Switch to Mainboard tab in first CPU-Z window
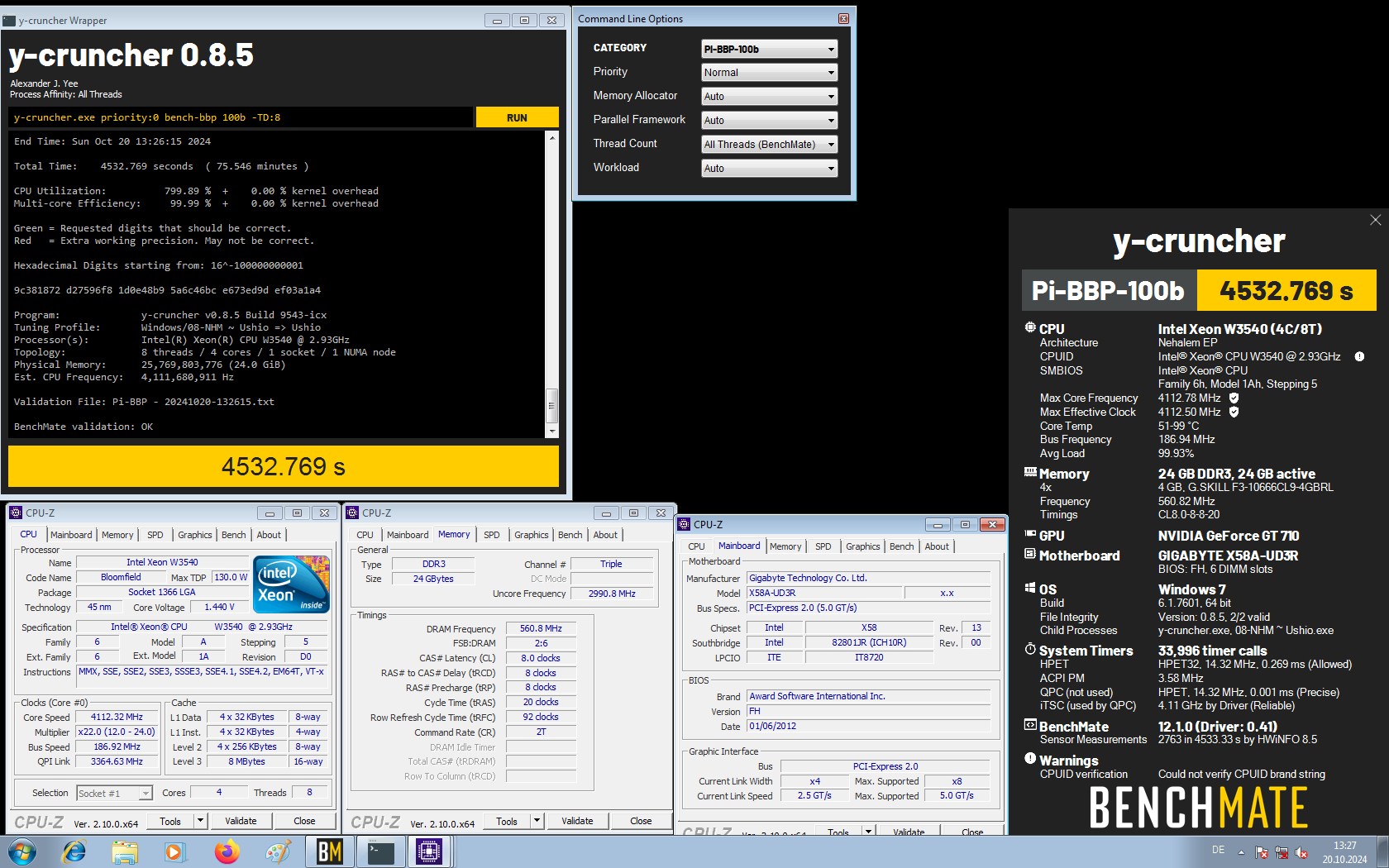This screenshot has width=1389, height=868. point(71,535)
